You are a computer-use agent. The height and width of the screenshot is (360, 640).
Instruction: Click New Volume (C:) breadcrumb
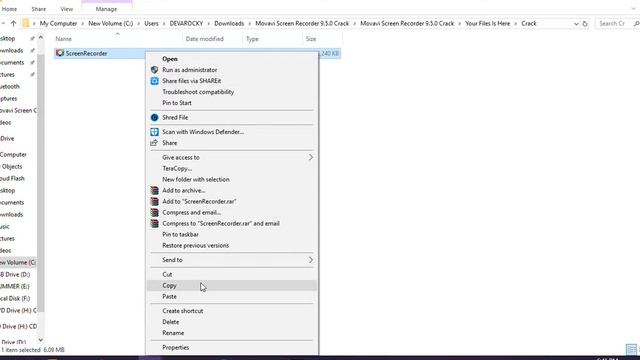point(111,24)
